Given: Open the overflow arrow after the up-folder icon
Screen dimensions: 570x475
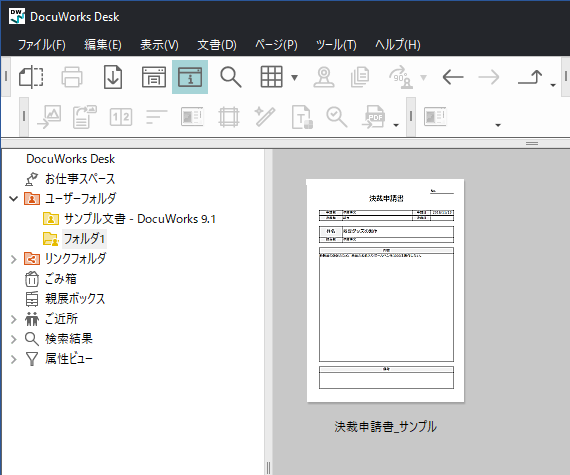Looking at the screenshot, I should point(553,85).
